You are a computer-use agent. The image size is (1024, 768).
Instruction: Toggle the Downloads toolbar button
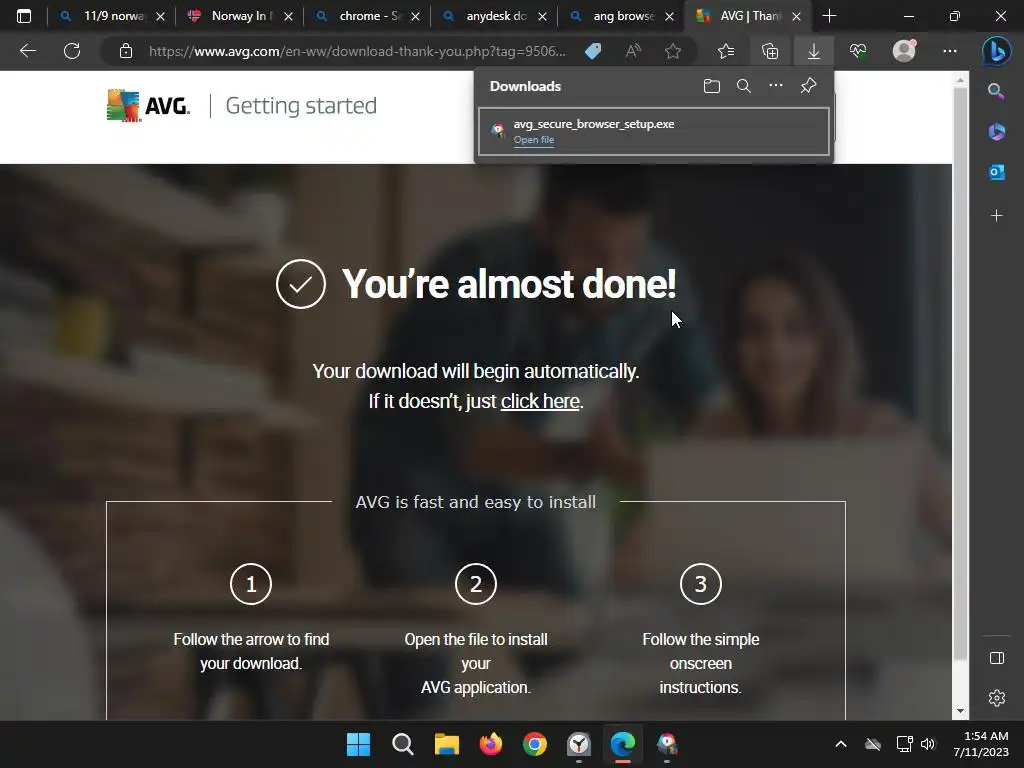[x=814, y=51]
